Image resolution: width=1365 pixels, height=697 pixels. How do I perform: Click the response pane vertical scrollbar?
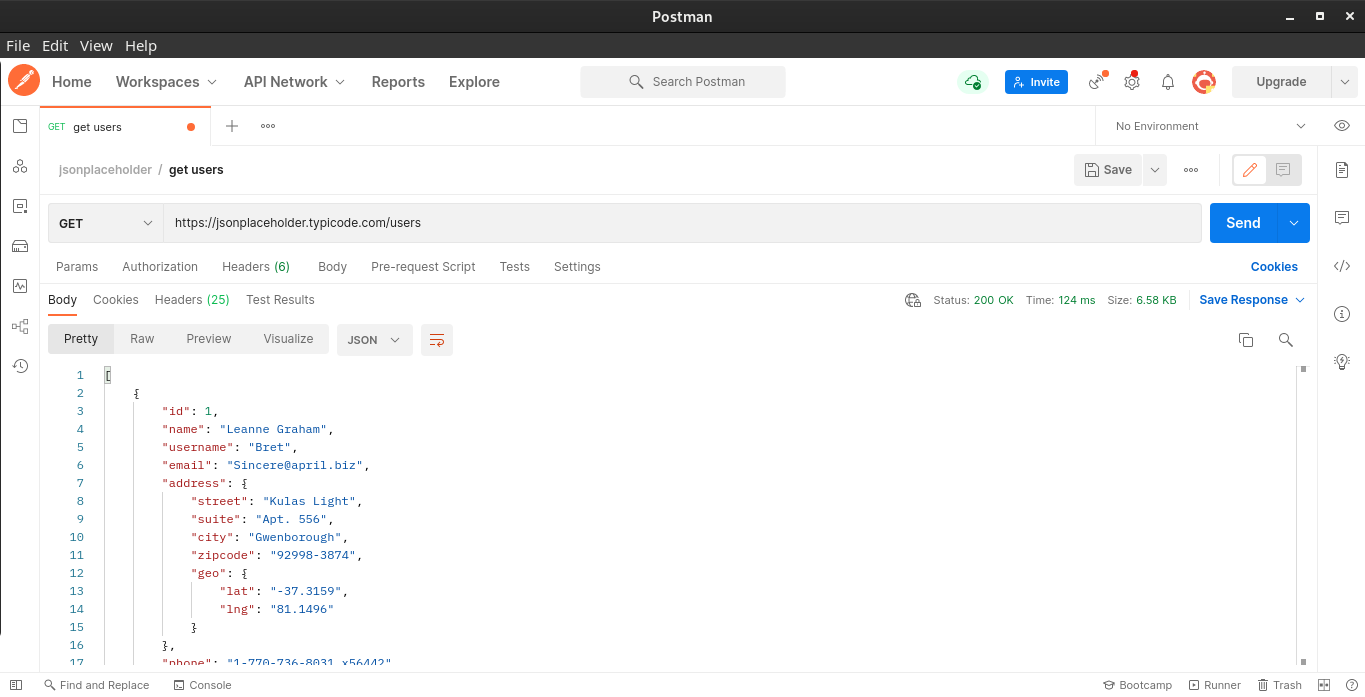pos(1303,515)
